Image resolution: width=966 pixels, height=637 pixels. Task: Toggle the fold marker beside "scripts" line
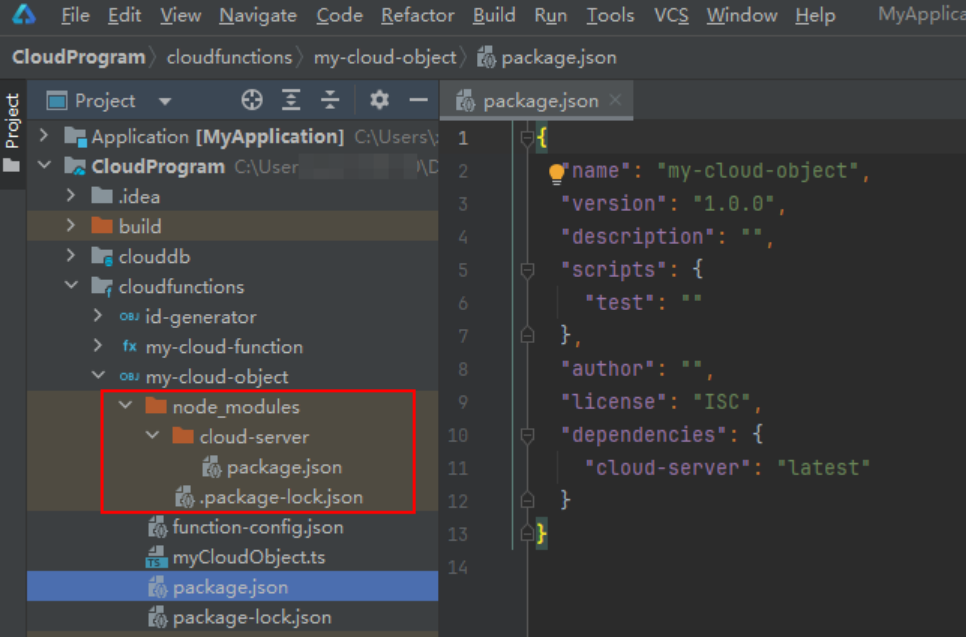pos(528,270)
